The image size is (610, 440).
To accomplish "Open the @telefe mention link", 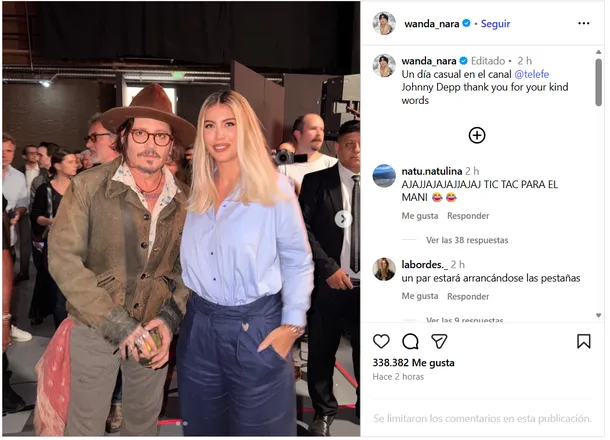I will coord(531,74).
